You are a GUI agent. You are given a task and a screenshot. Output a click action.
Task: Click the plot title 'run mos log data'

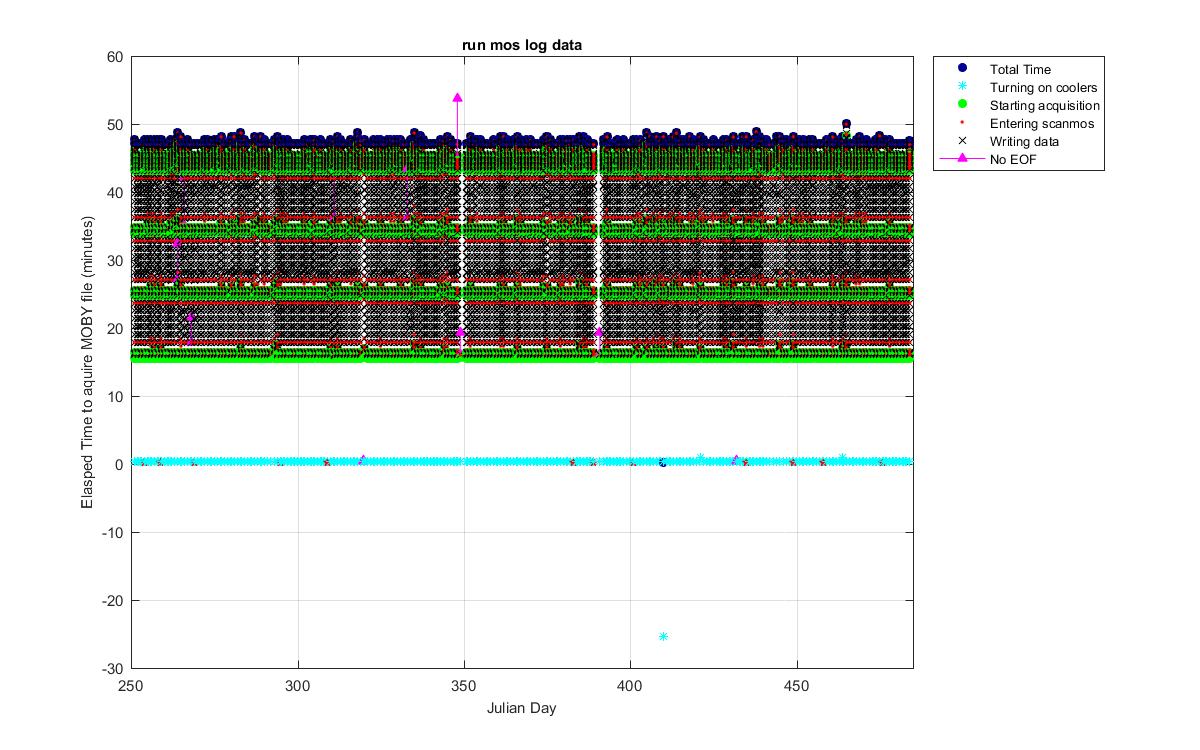521,45
